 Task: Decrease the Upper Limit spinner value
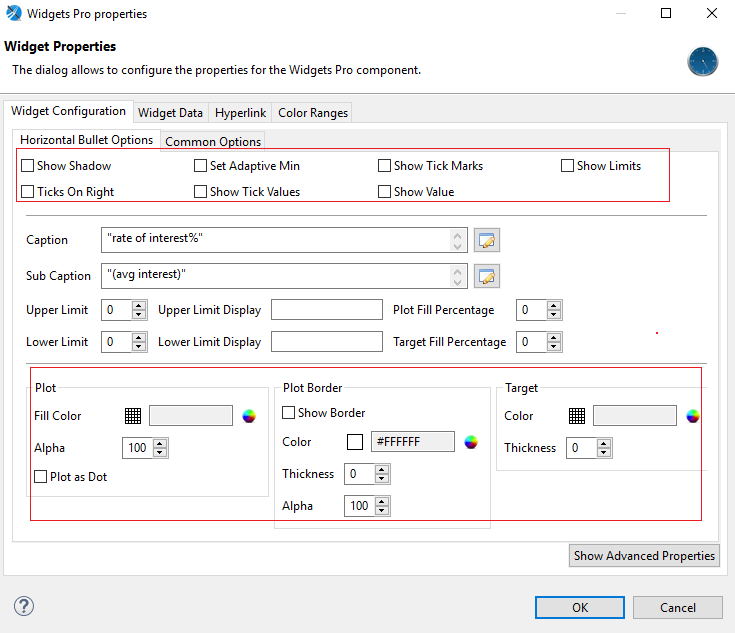(139, 315)
